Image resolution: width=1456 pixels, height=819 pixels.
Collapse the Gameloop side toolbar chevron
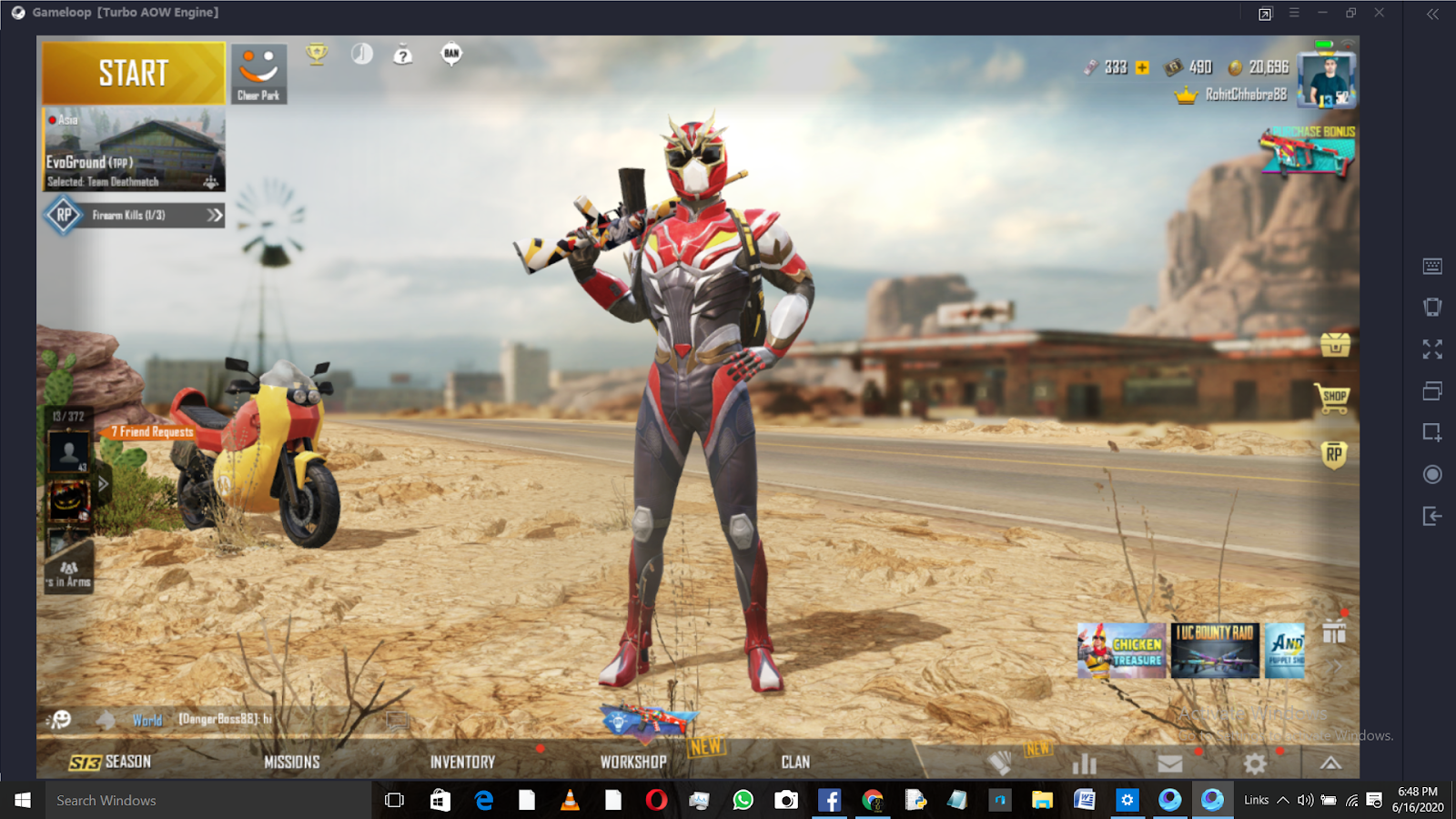pos(1432,14)
